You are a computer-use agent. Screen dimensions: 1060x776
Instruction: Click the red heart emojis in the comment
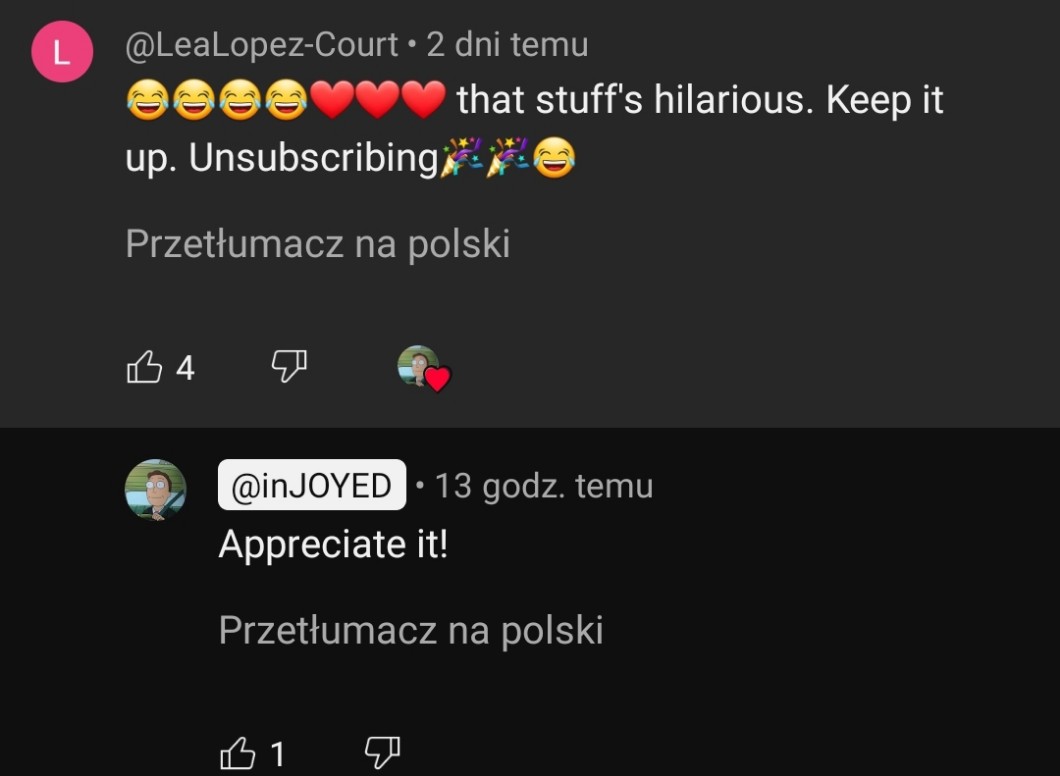point(376,101)
